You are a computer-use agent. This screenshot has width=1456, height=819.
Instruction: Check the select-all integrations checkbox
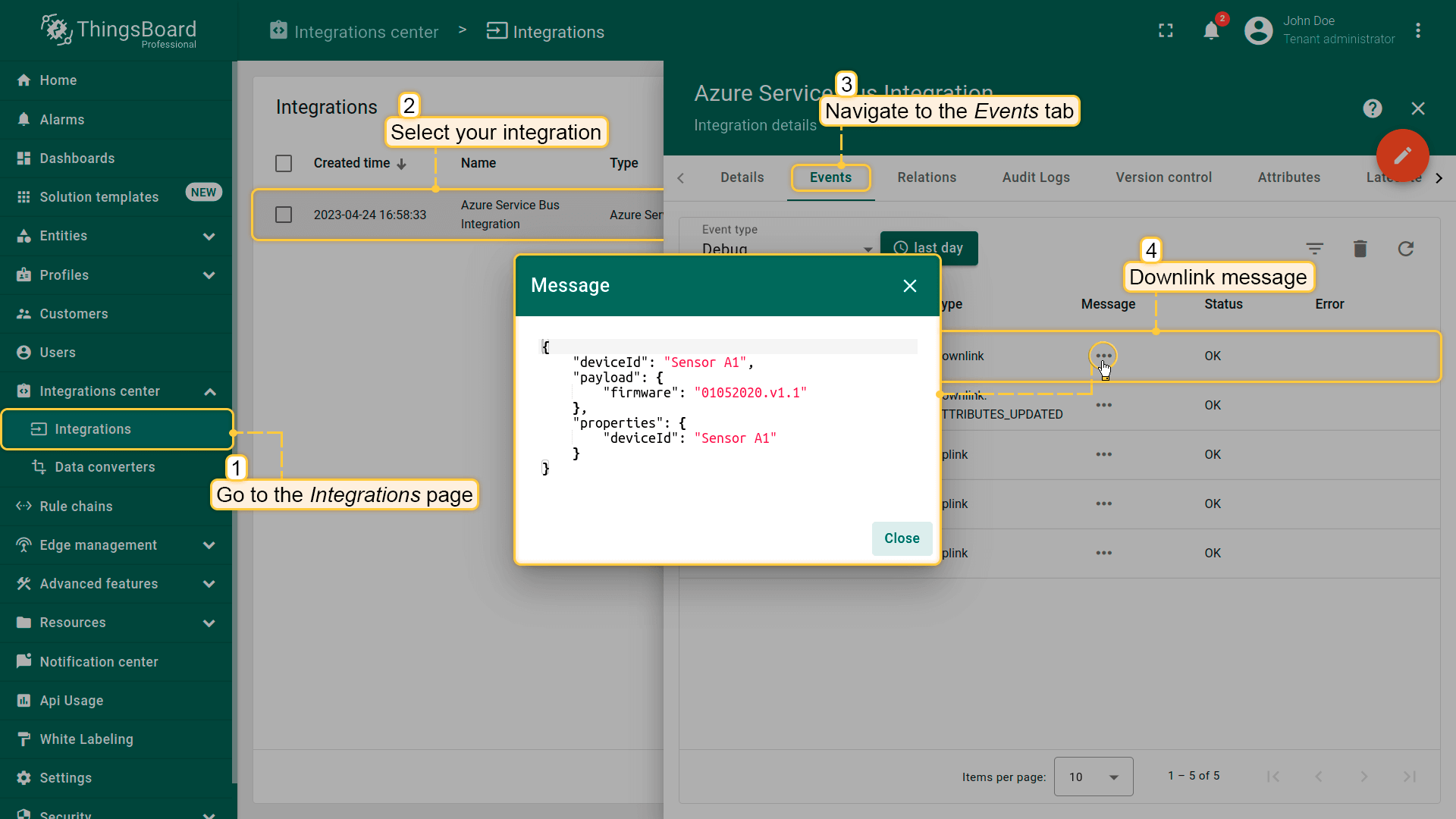coord(284,163)
